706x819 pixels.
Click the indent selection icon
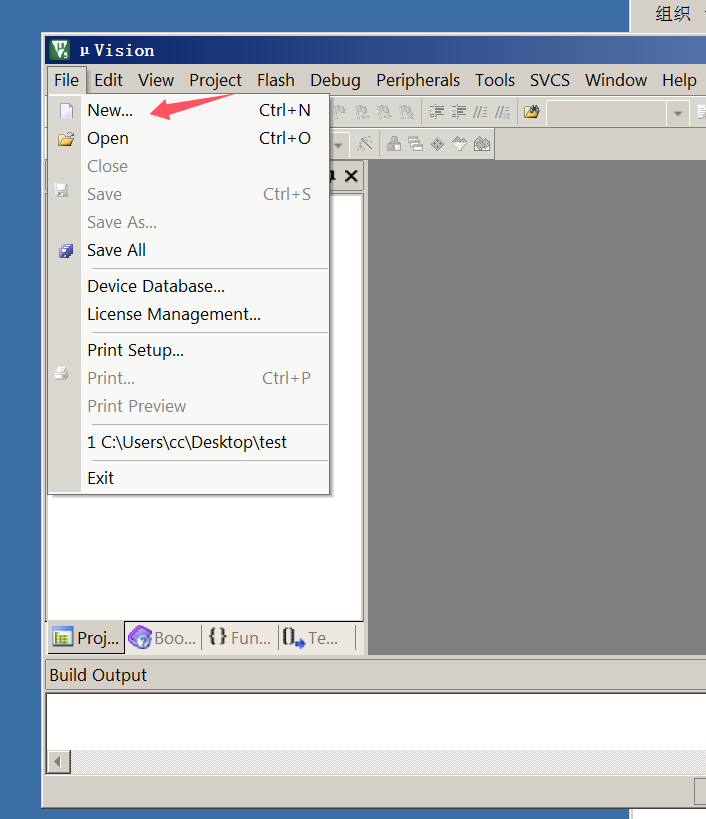436,112
